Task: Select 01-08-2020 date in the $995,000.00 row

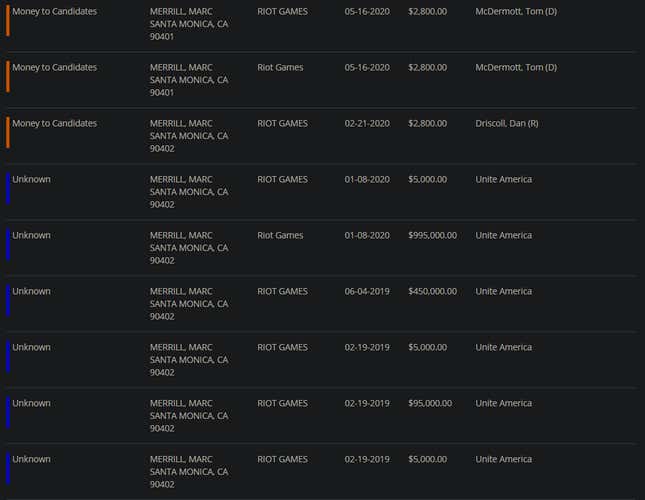Action: [367, 235]
